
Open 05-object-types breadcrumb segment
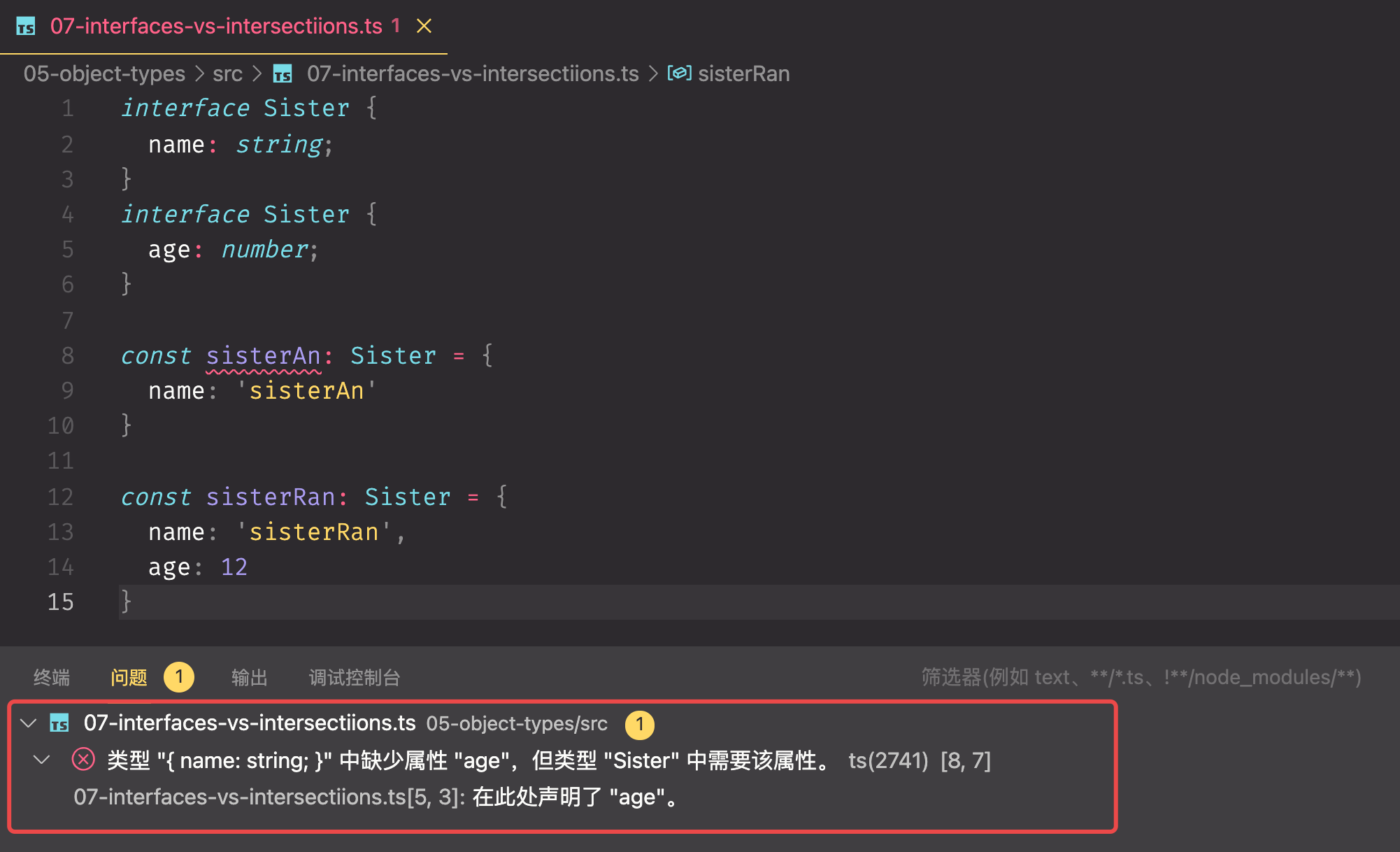pos(104,73)
